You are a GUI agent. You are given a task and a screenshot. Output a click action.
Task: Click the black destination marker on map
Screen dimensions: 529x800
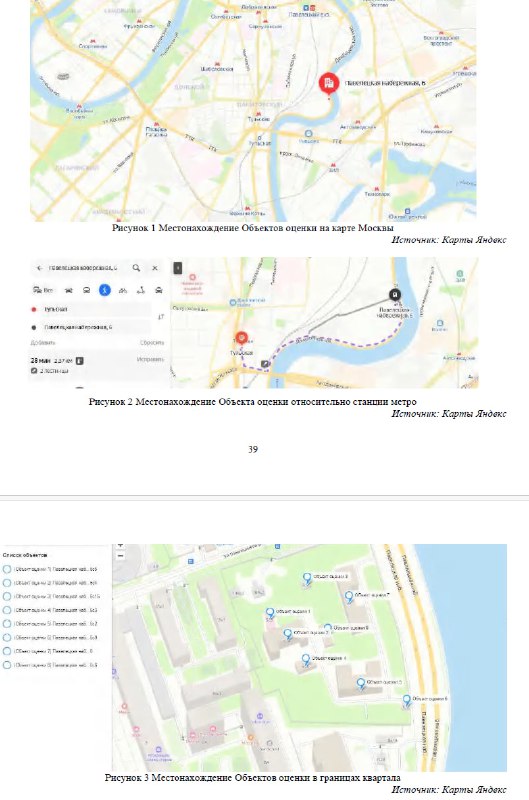[x=395, y=294]
